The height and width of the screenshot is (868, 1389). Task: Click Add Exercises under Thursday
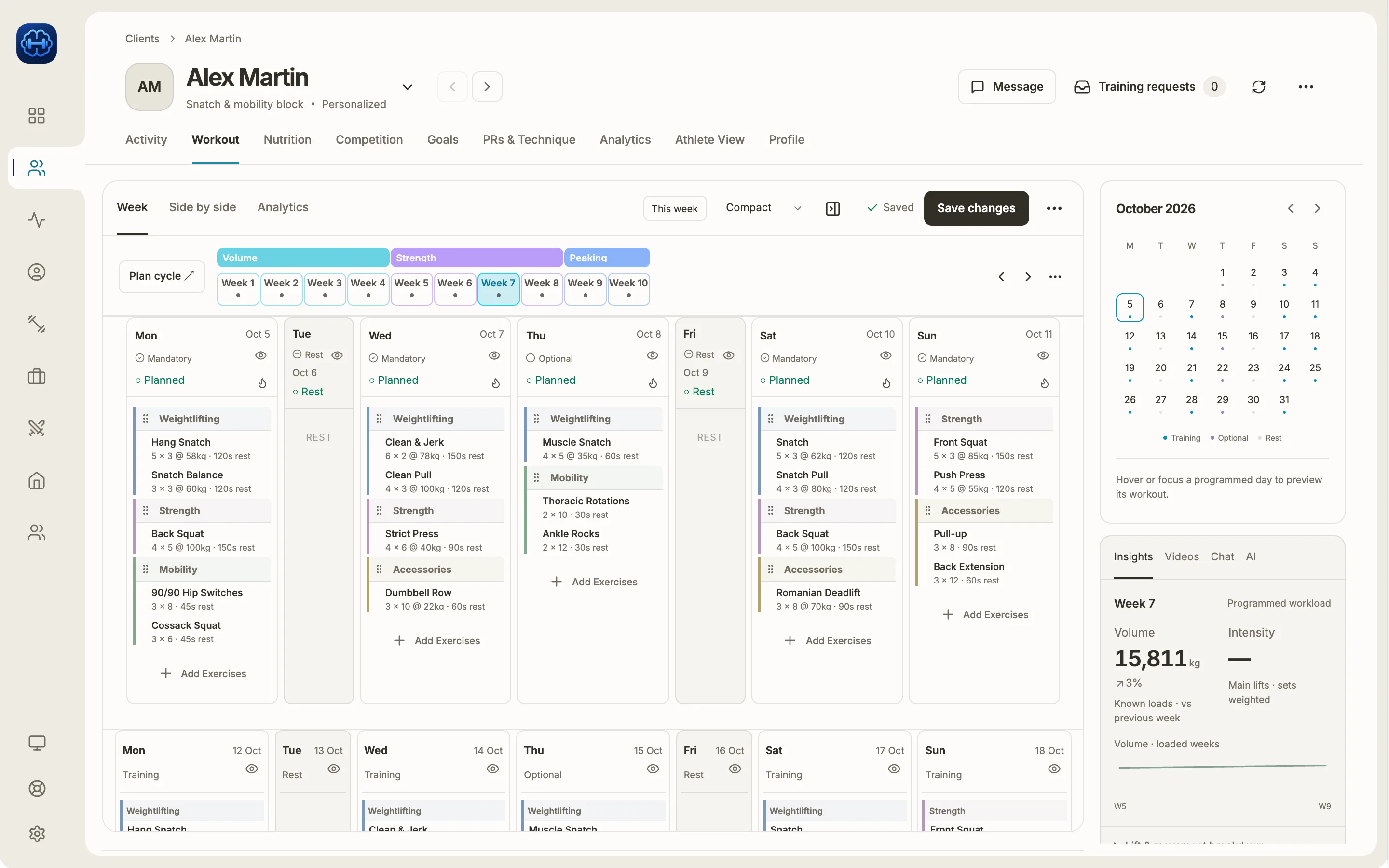tap(594, 582)
